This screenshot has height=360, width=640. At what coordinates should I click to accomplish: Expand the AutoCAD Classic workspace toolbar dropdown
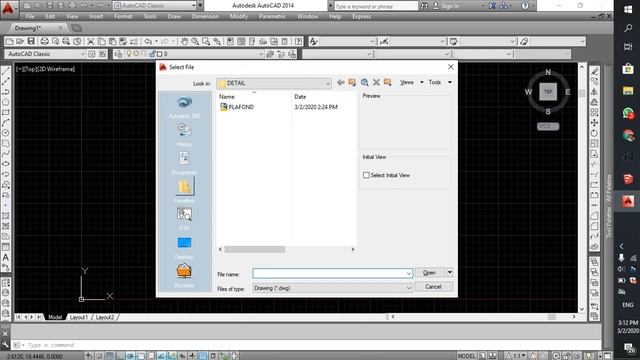point(82,54)
